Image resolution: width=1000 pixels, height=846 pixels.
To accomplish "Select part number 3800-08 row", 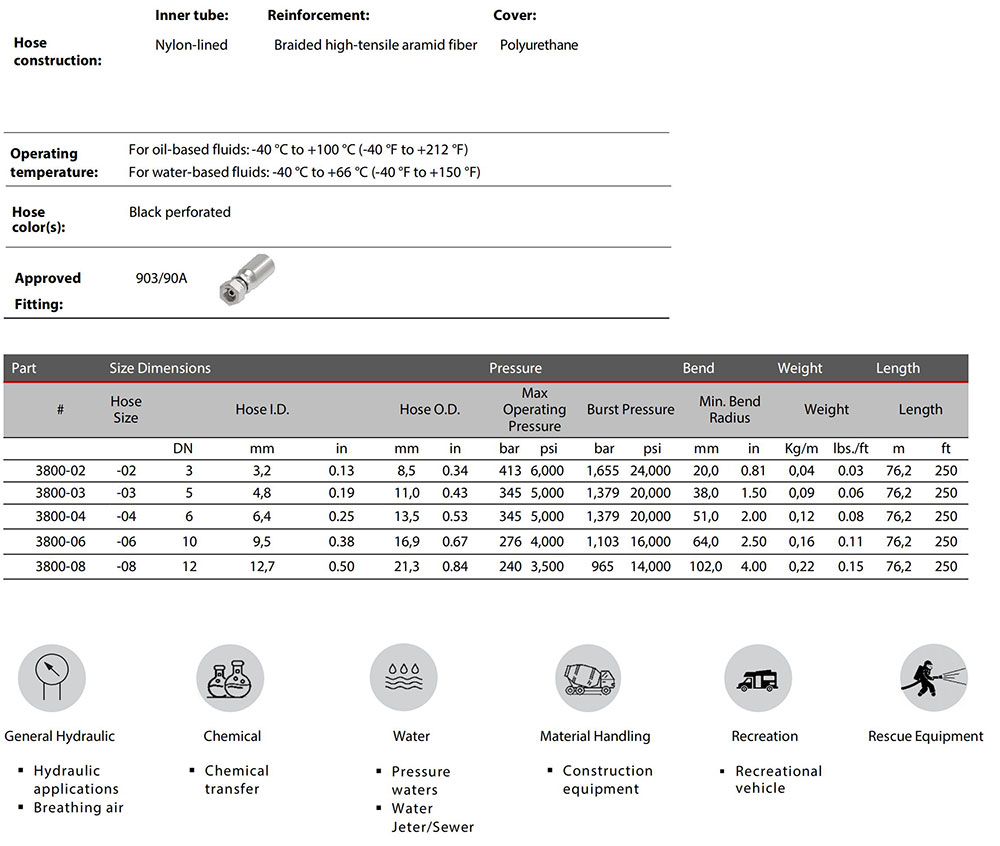I will pyautogui.click(x=60, y=566).
